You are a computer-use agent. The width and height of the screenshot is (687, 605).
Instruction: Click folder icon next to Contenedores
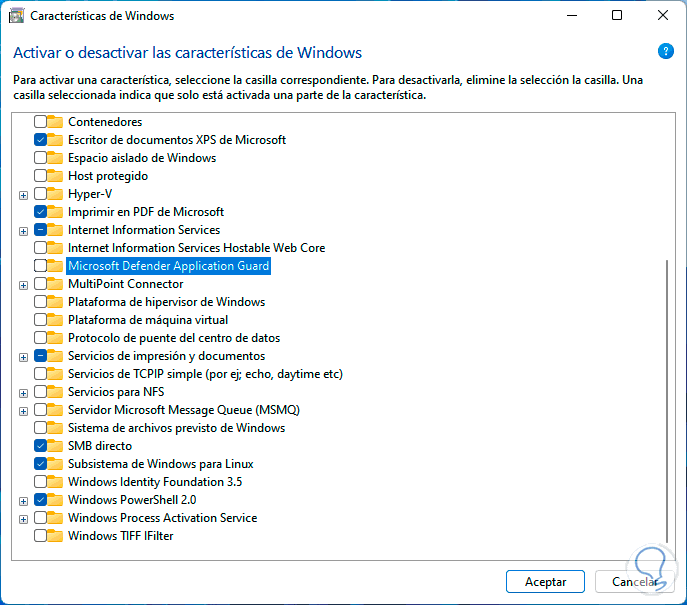coord(55,121)
